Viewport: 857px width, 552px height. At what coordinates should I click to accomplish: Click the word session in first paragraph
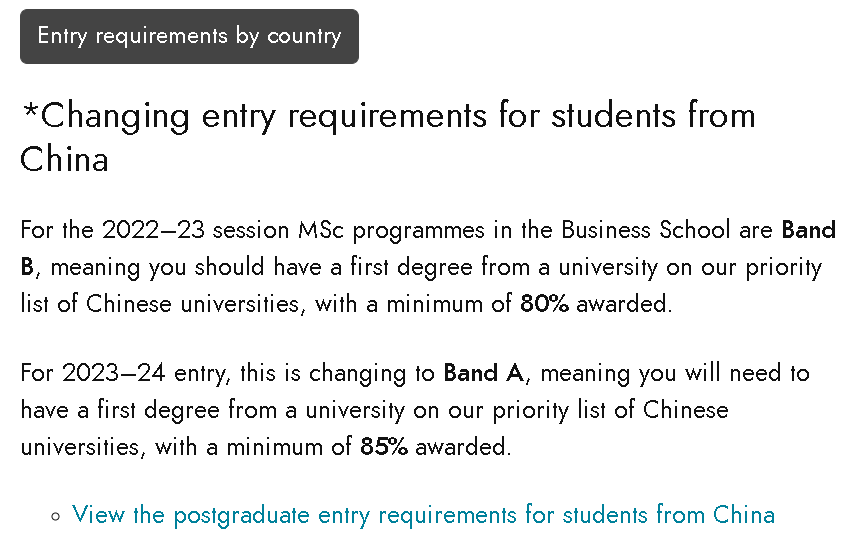coord(251,230)
